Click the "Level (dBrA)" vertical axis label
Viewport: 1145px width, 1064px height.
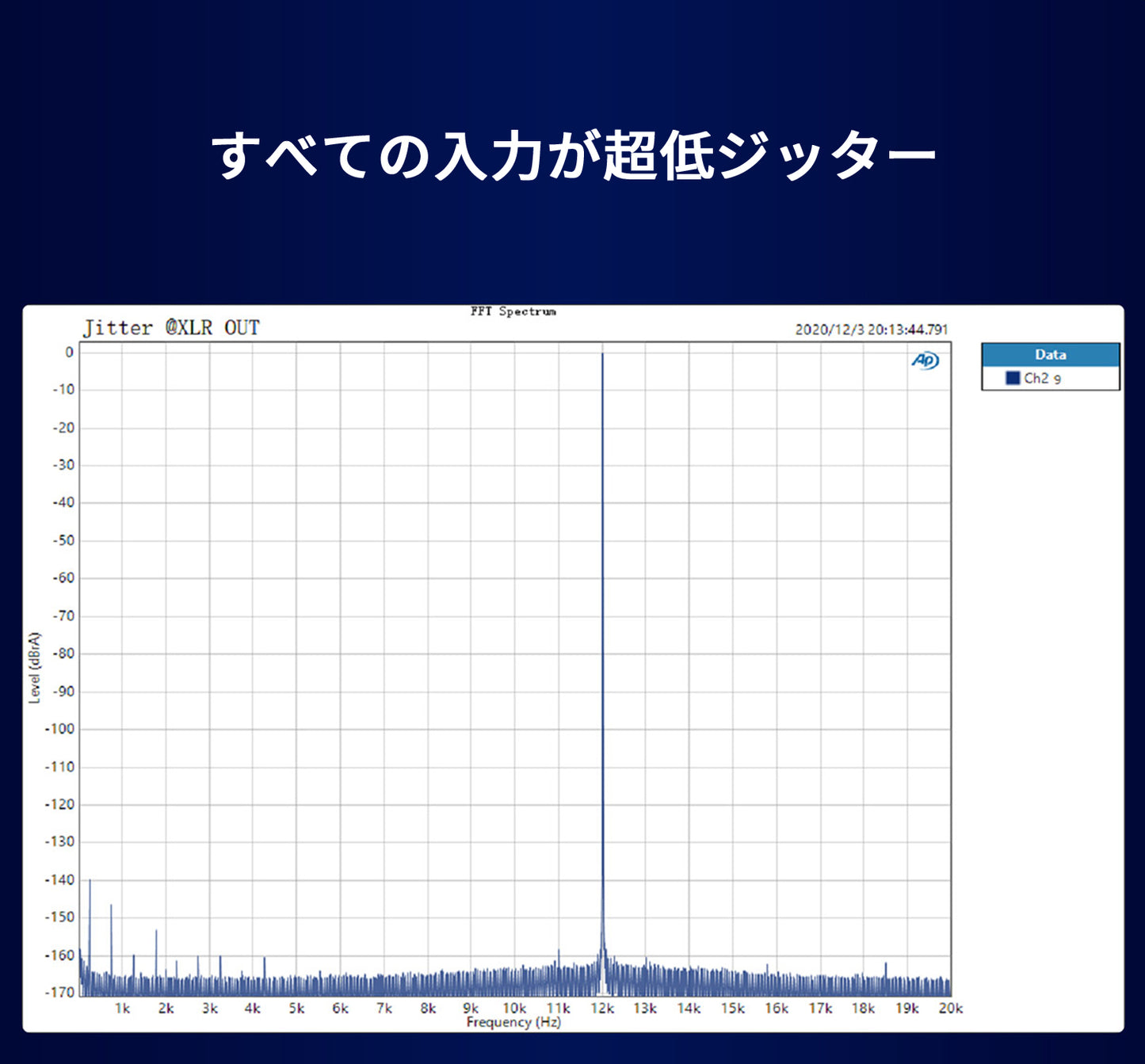tap(34, 667)
